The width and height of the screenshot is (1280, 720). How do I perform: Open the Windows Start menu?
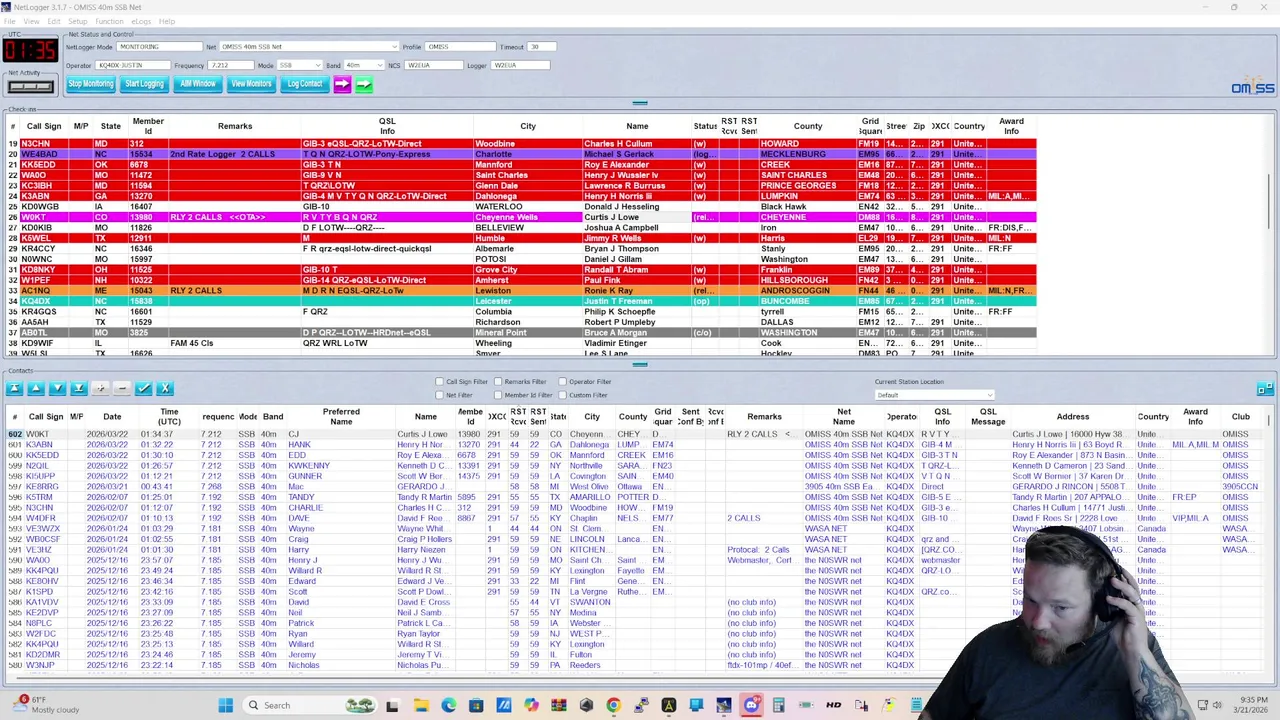click(225, 705)
